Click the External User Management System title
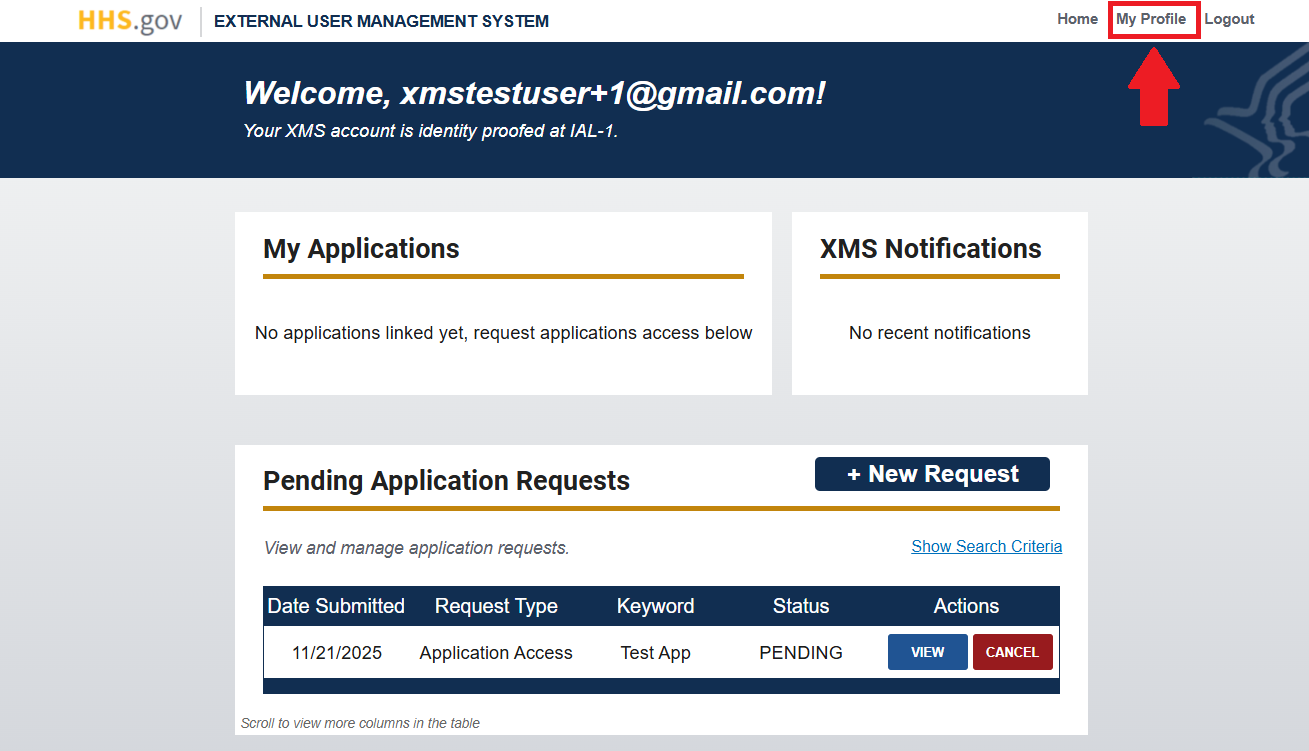This screenshot has height=751, width=1309. pyautogui.click(x=381, y=21)
